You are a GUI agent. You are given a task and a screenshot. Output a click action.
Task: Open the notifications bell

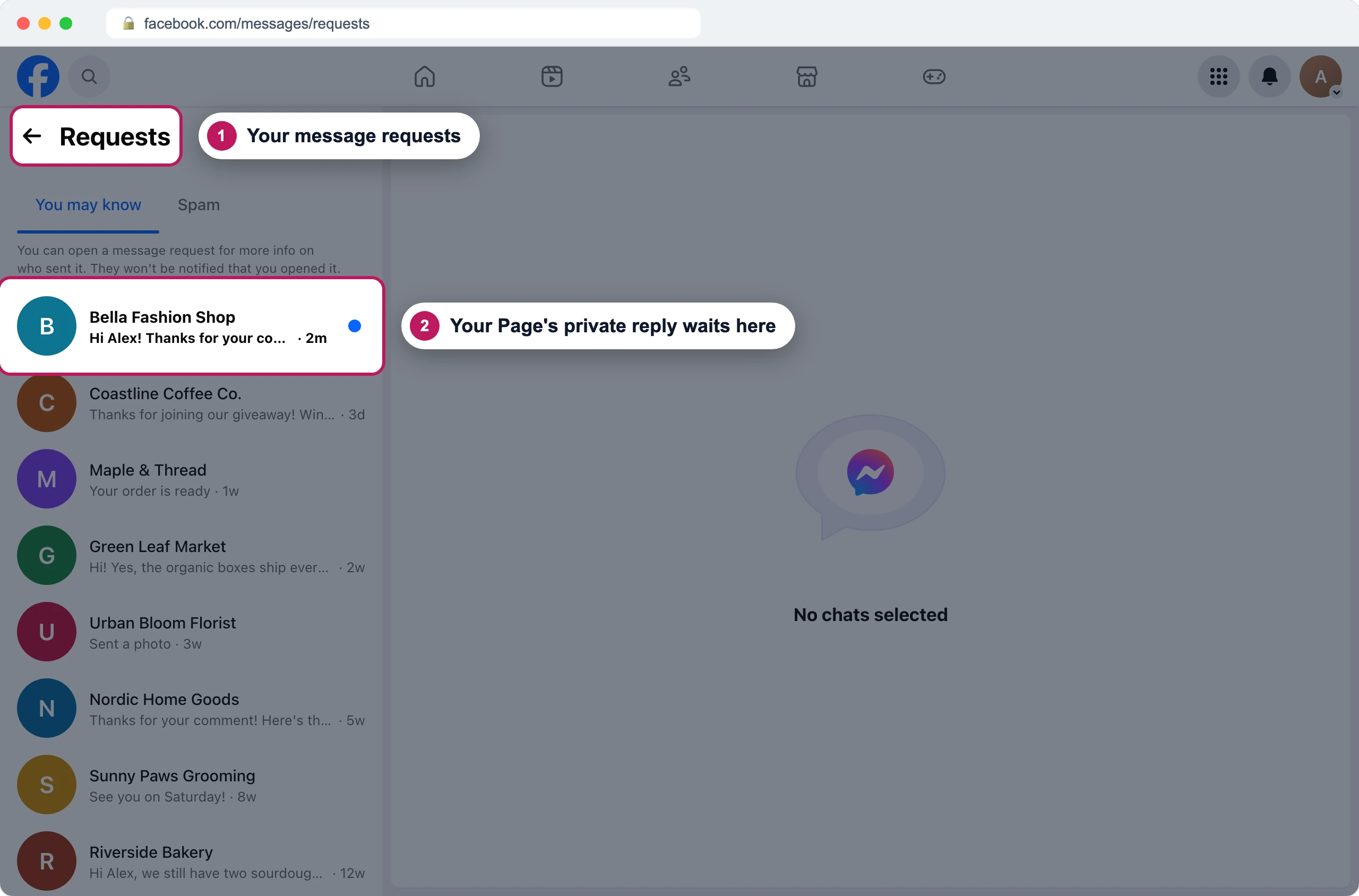point(1270,76)
